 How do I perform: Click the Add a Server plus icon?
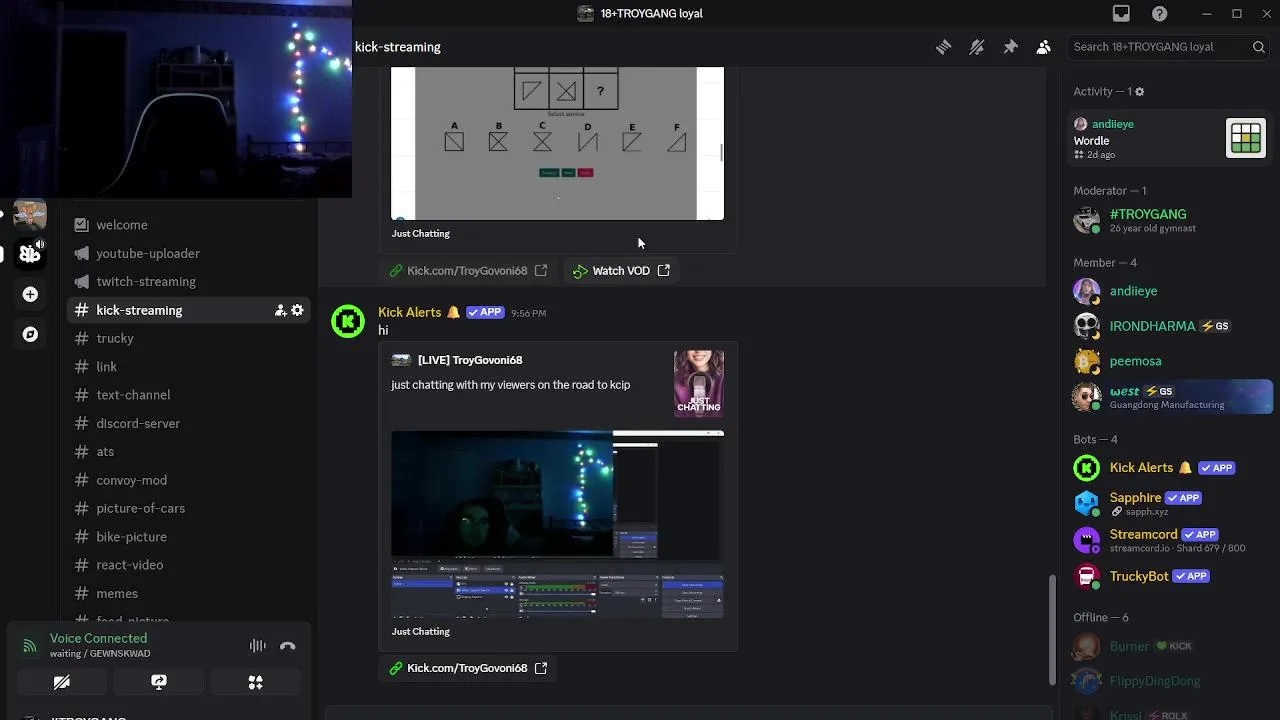pyautogui.click(x=30, y=294)
